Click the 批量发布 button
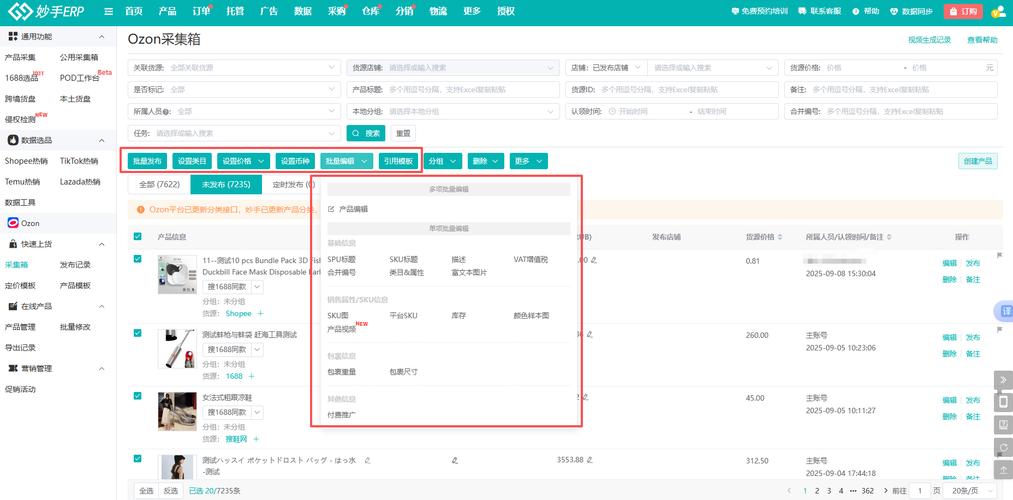This screenshot has height=500, width=1013. [147, 161]
